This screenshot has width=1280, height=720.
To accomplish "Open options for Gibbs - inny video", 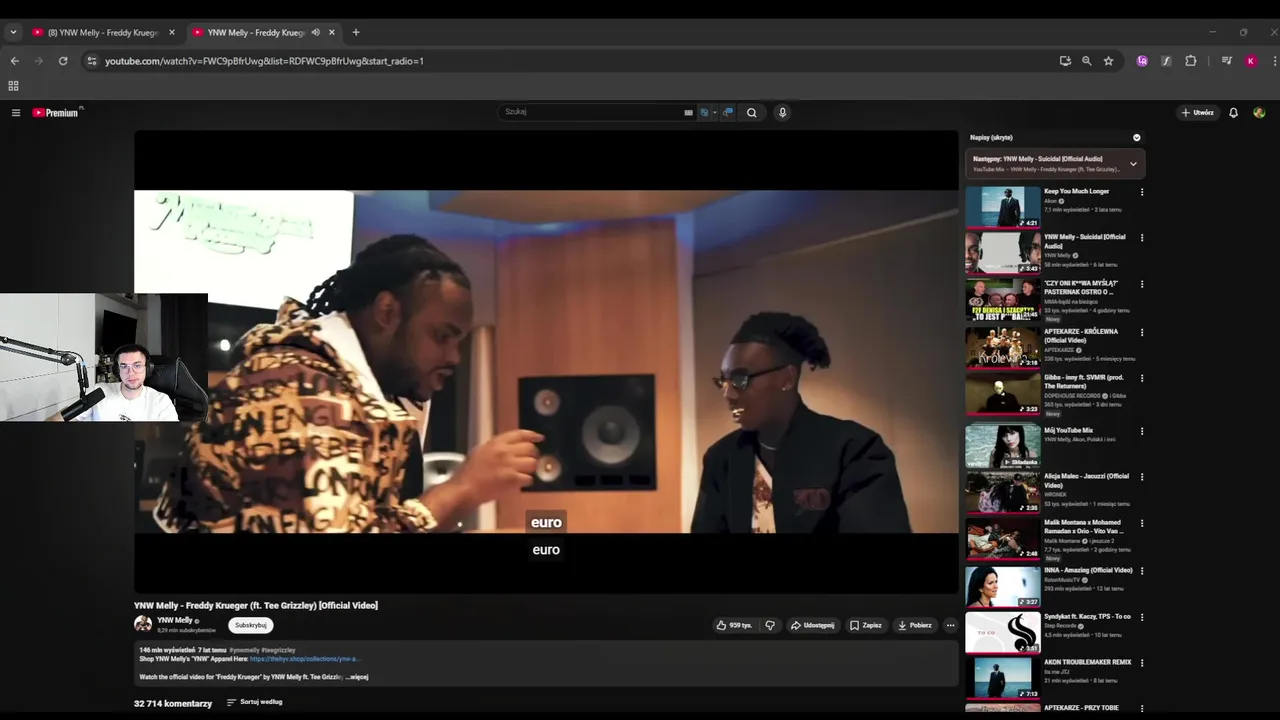I will (x=1142, y=379).
